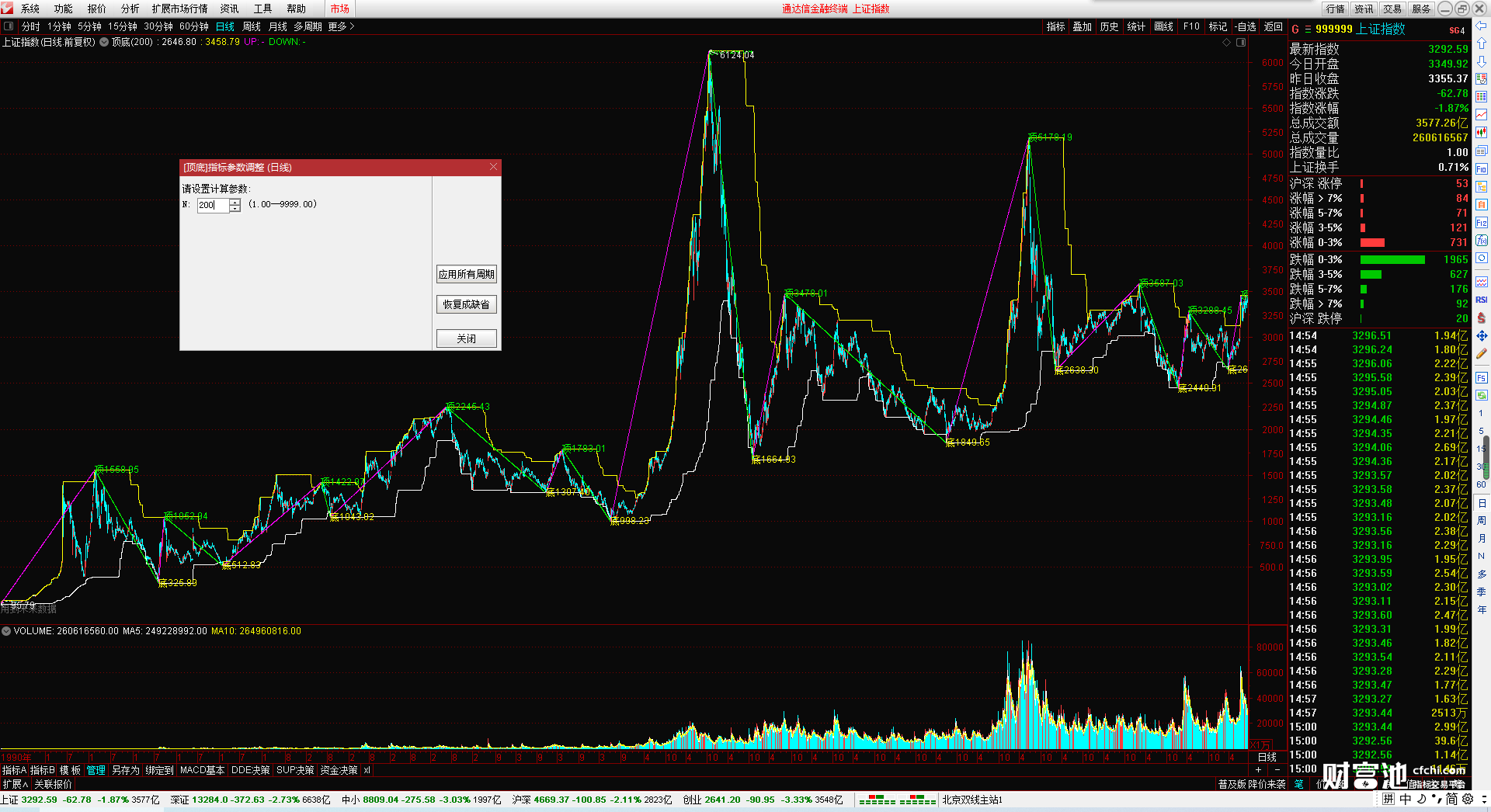This screenshot has height=812, width=1491.
Task: Open the 扩展市场行情 menu
Action: 180,9
